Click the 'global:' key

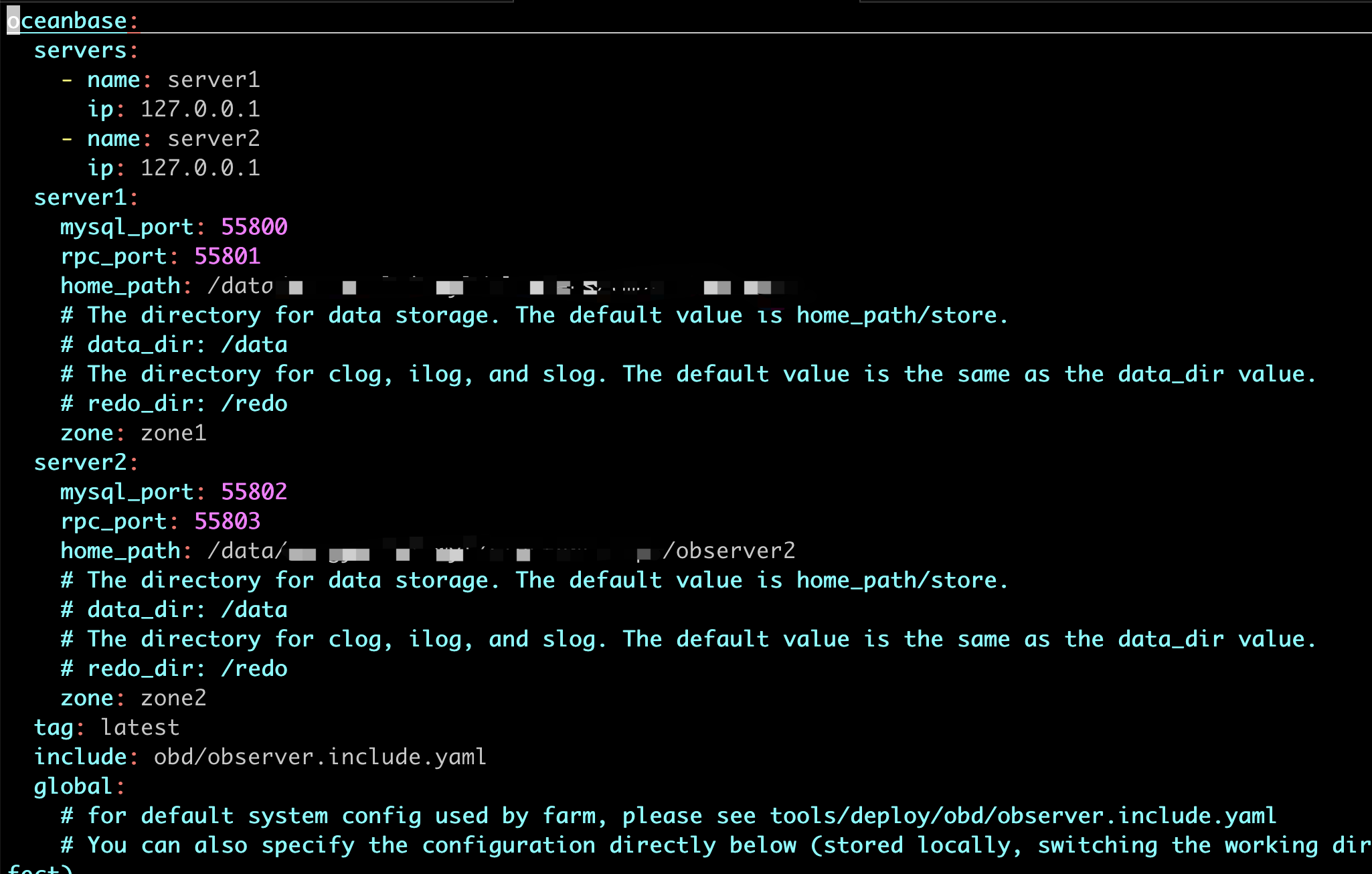(80, 786)
